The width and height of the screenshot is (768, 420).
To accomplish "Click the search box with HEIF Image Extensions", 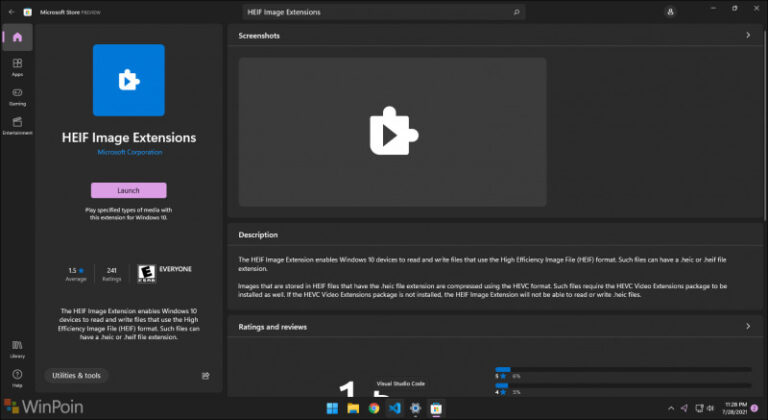I will [x=378, y=12].
